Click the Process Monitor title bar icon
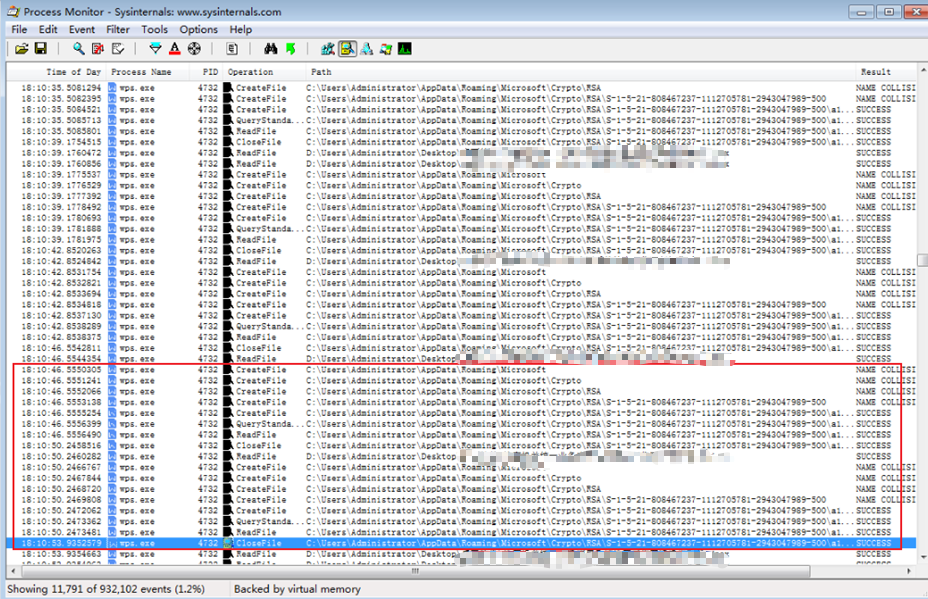This screenshot has width=928, height=599. (x=13, y=11)
